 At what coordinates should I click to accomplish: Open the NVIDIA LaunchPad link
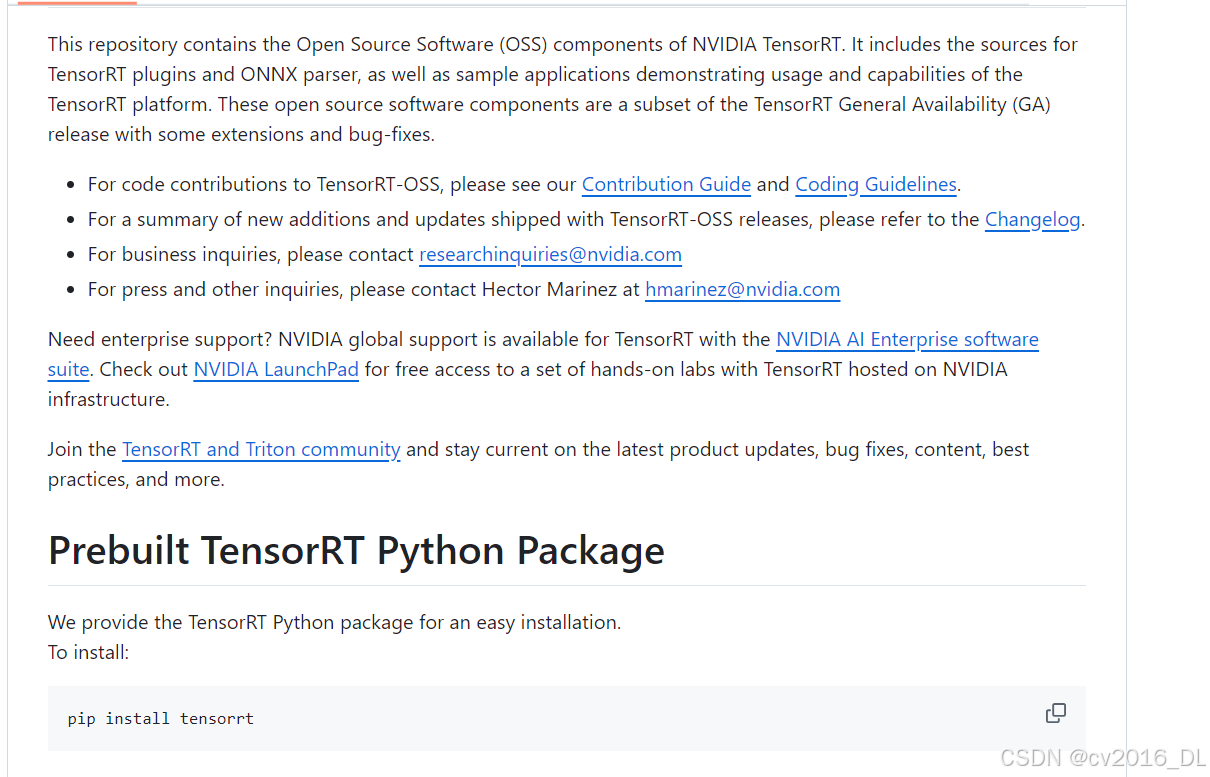click(x=276, y=369)
